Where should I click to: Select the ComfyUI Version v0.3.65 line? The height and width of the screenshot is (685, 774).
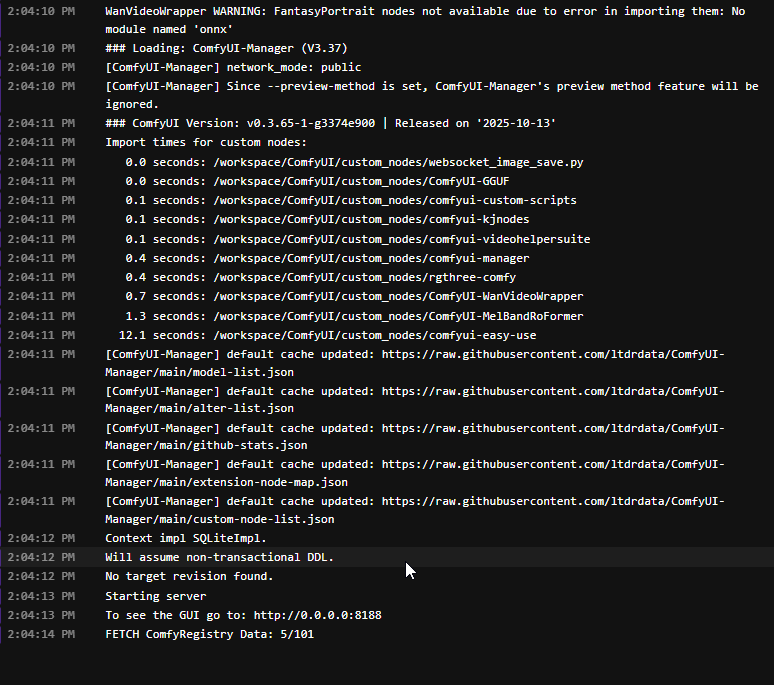[330, 123]
